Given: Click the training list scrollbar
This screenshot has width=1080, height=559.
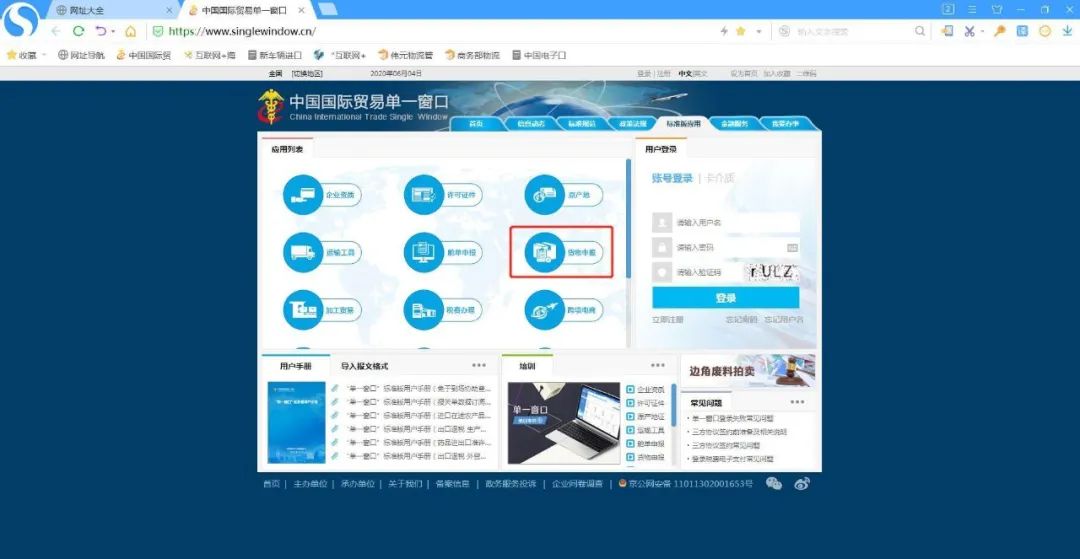Looking at the screenshot, I should coord(674,405).
